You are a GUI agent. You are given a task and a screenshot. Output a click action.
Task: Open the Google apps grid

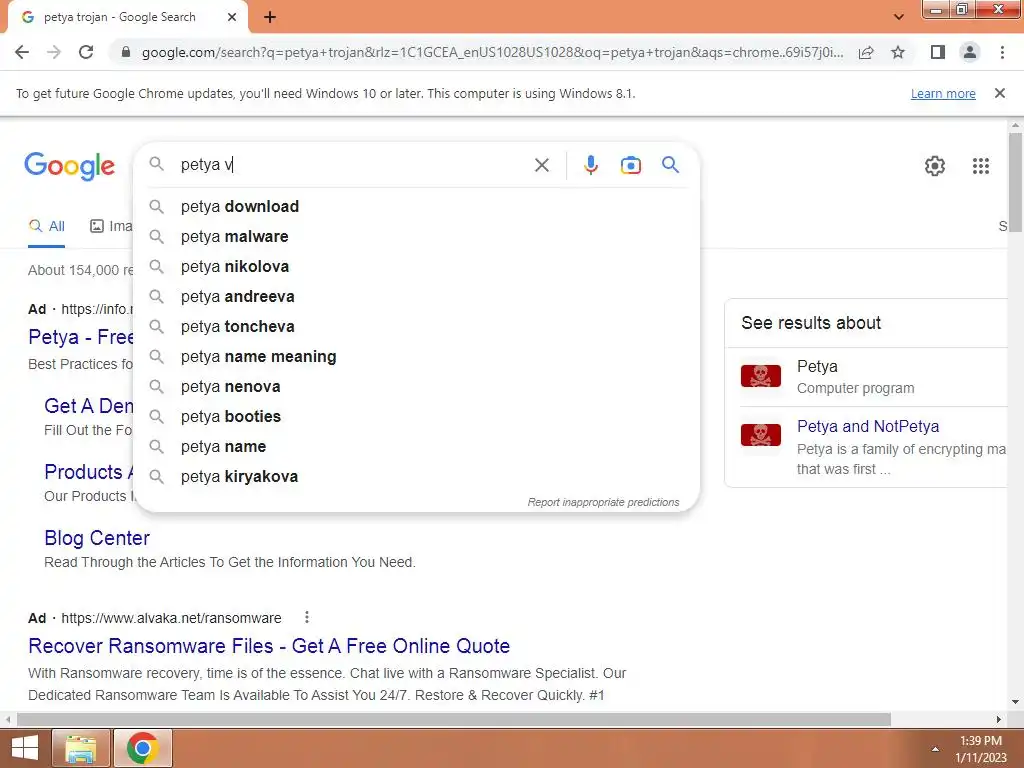pos(980,166)
